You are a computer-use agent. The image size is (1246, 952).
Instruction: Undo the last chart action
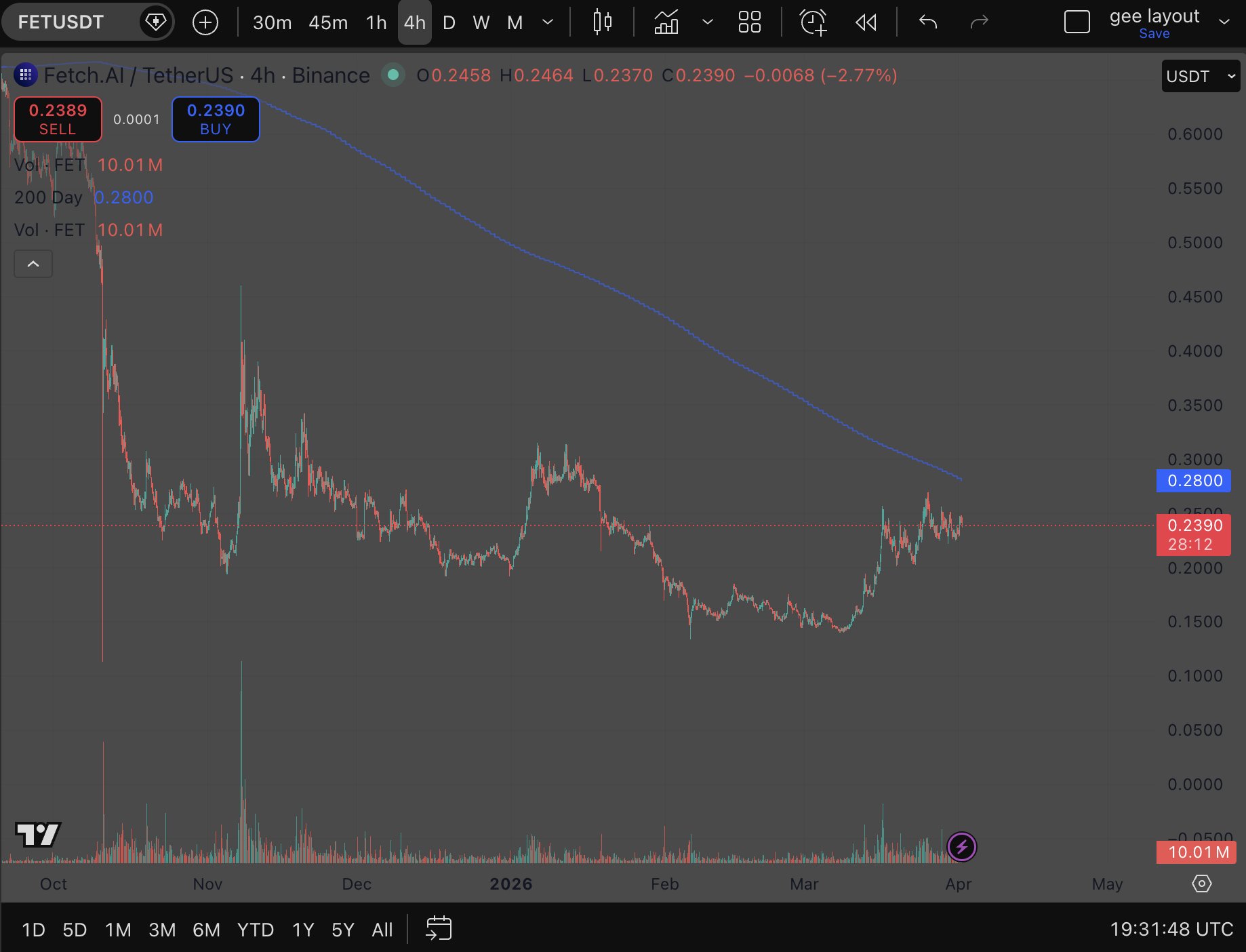(928, 22)
